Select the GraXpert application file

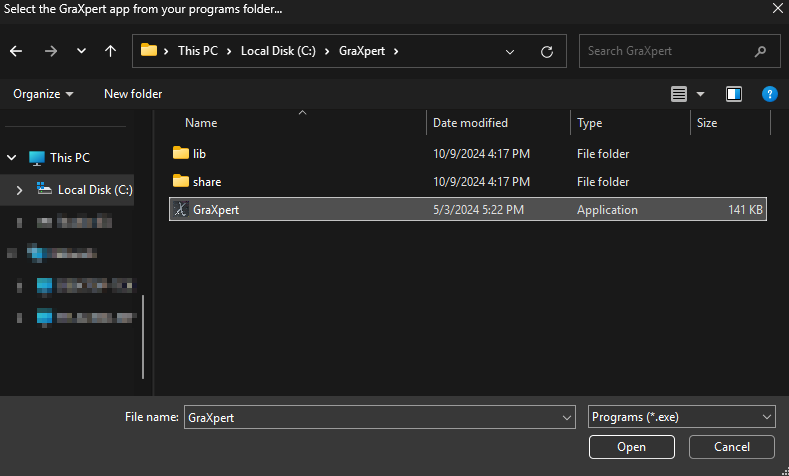(216, 210)
